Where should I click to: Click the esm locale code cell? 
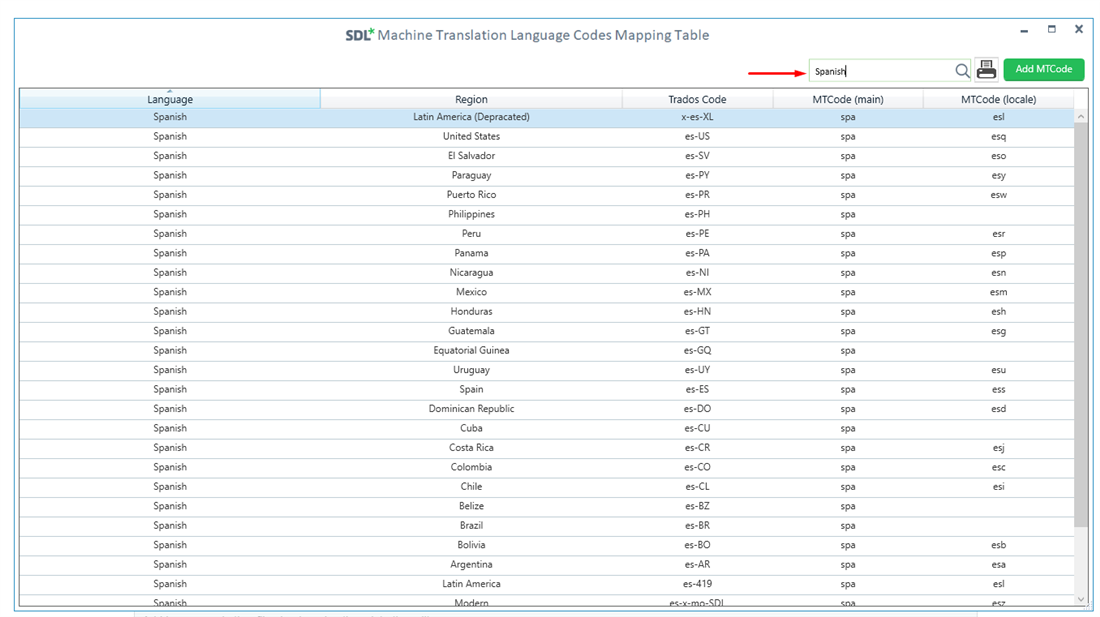998,292
